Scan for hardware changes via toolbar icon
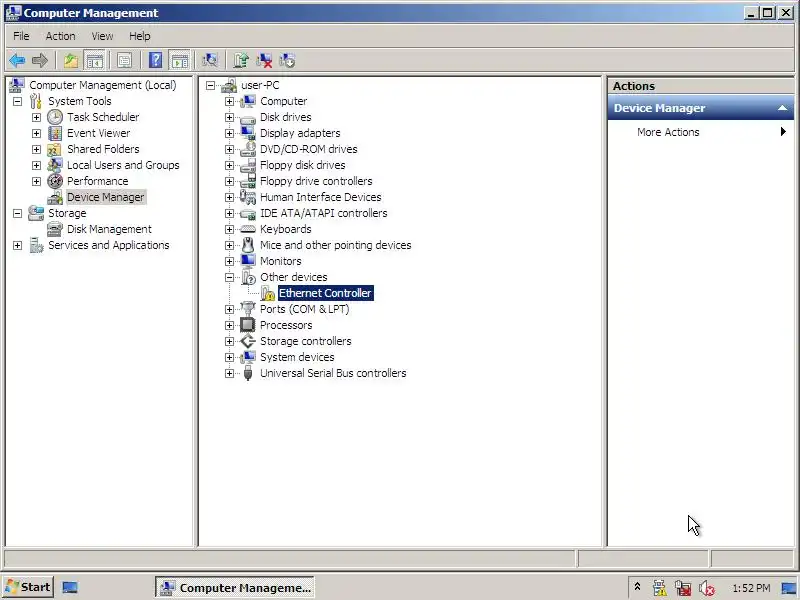This screenshot has height=600, width=800. 210,61
